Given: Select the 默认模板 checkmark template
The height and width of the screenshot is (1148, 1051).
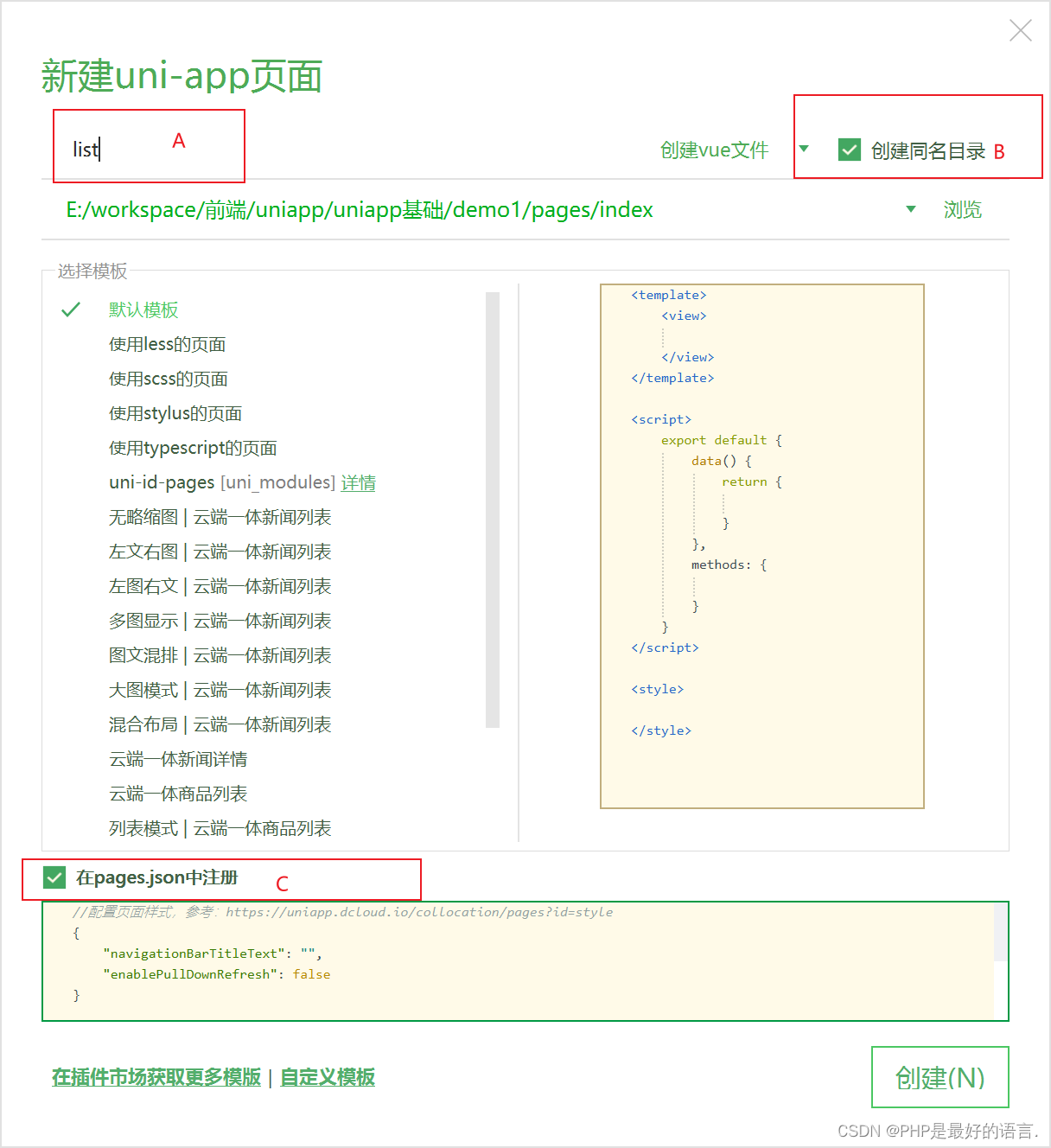Looking at the screenshot, I should [x=143, y=309].
